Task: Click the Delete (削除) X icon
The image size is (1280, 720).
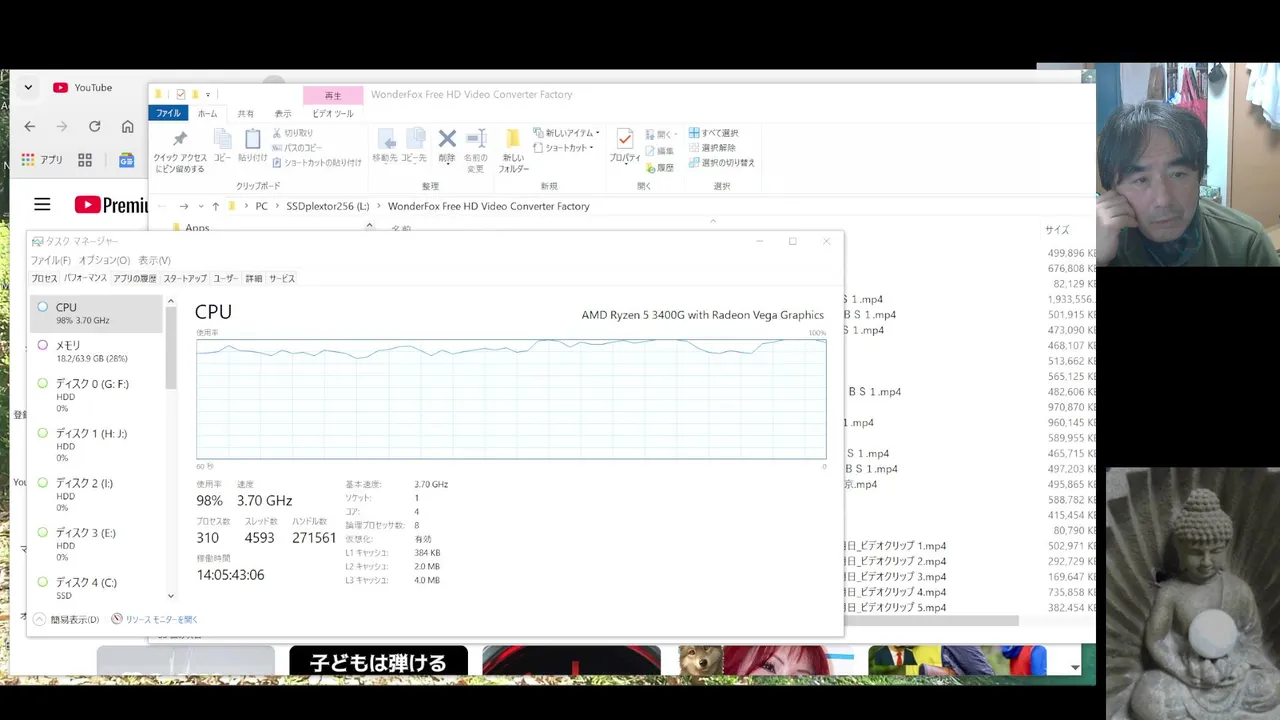Action: pyautogui.click(x=447, y=139)
